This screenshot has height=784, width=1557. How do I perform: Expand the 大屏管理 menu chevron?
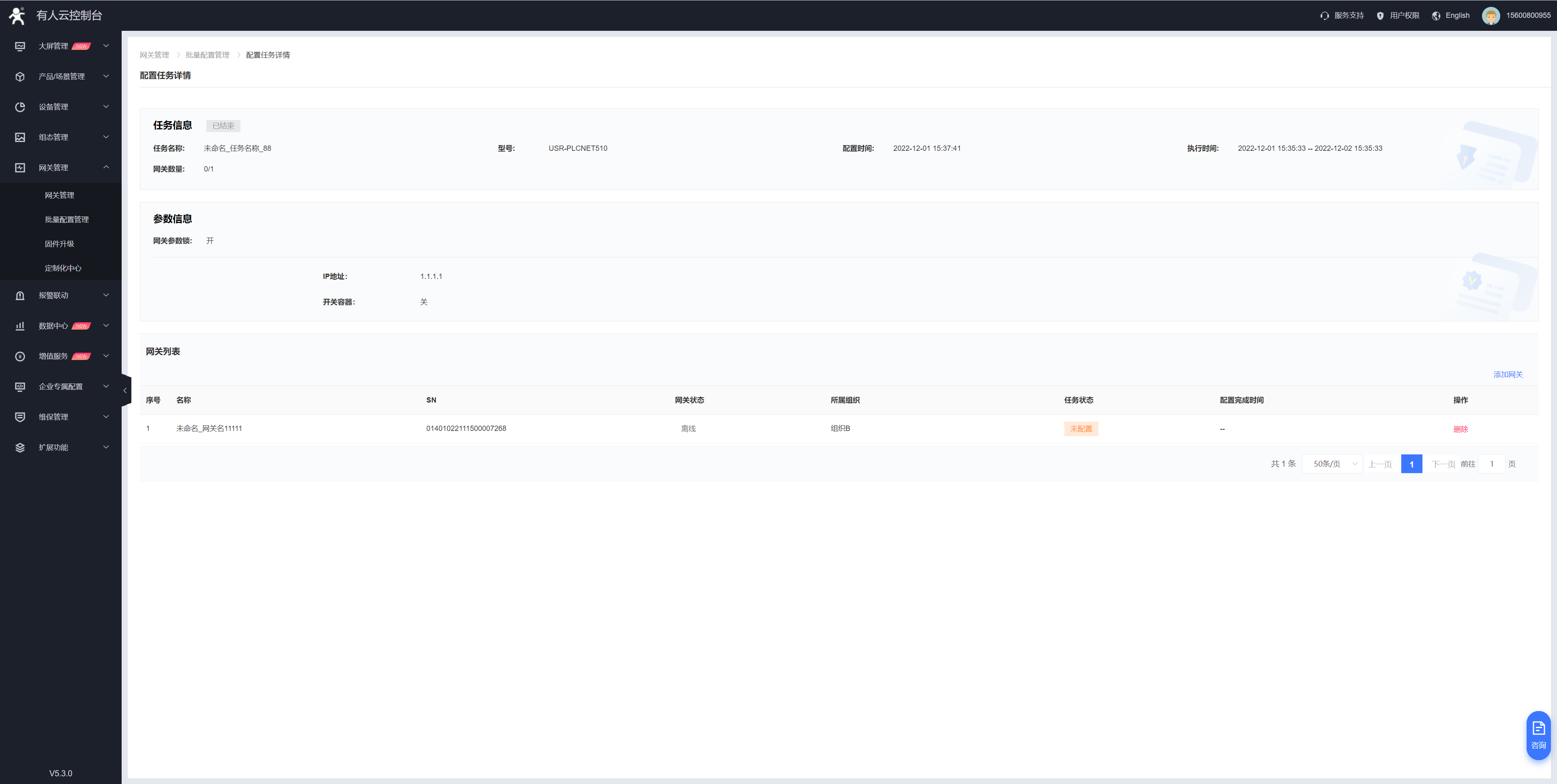click(106, 46)
